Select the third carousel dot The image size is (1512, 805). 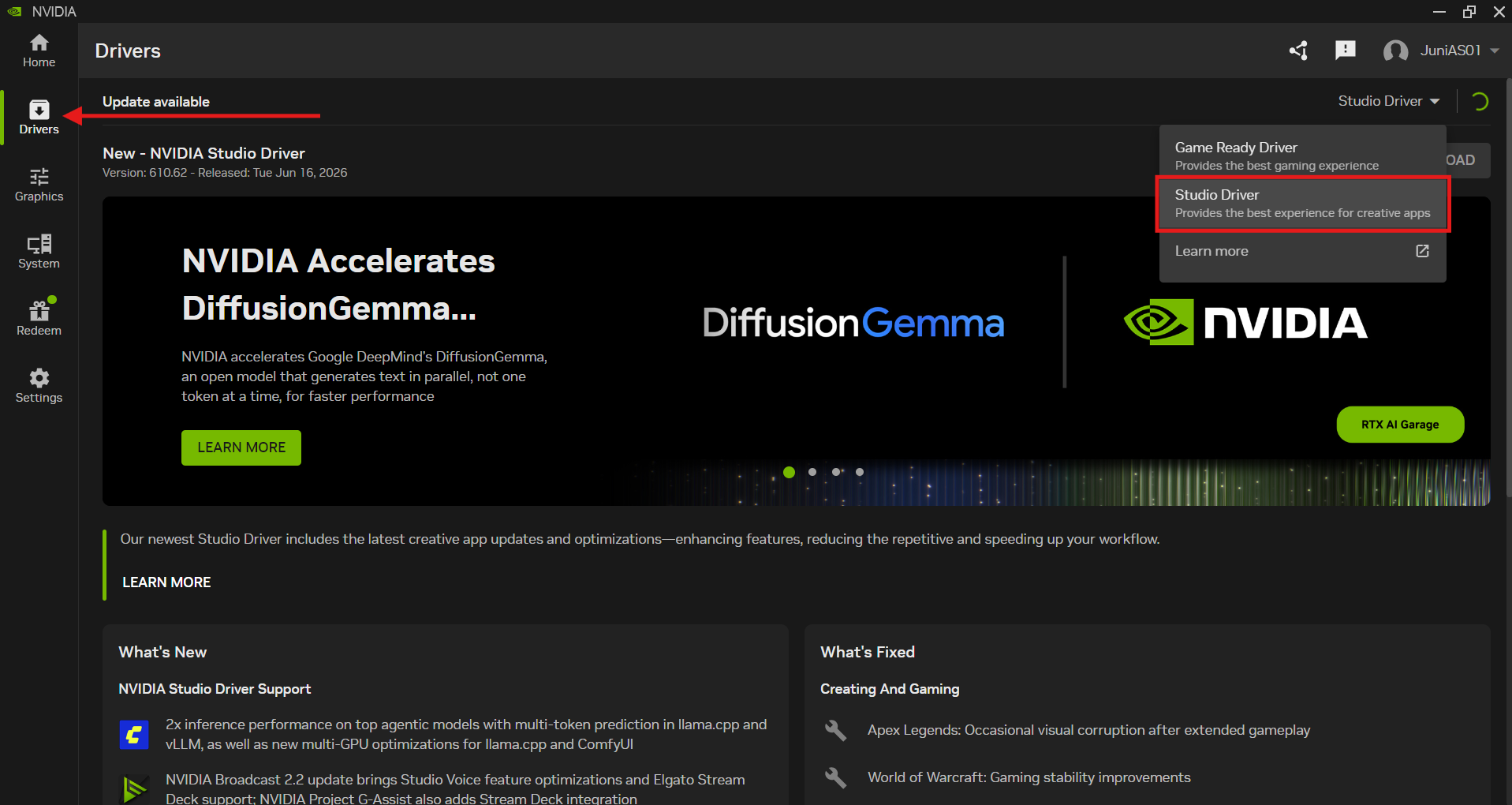(x=836, y=472)
